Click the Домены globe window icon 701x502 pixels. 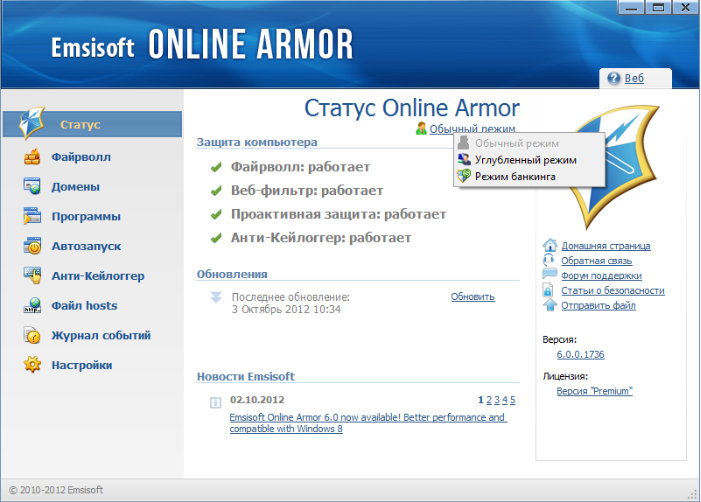coord(32,186)
